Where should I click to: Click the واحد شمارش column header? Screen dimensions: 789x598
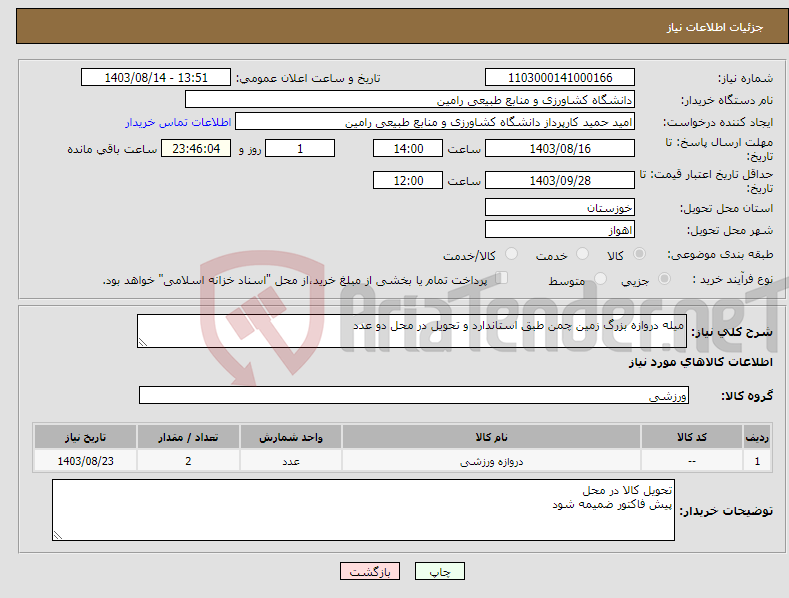click(291, 437)
